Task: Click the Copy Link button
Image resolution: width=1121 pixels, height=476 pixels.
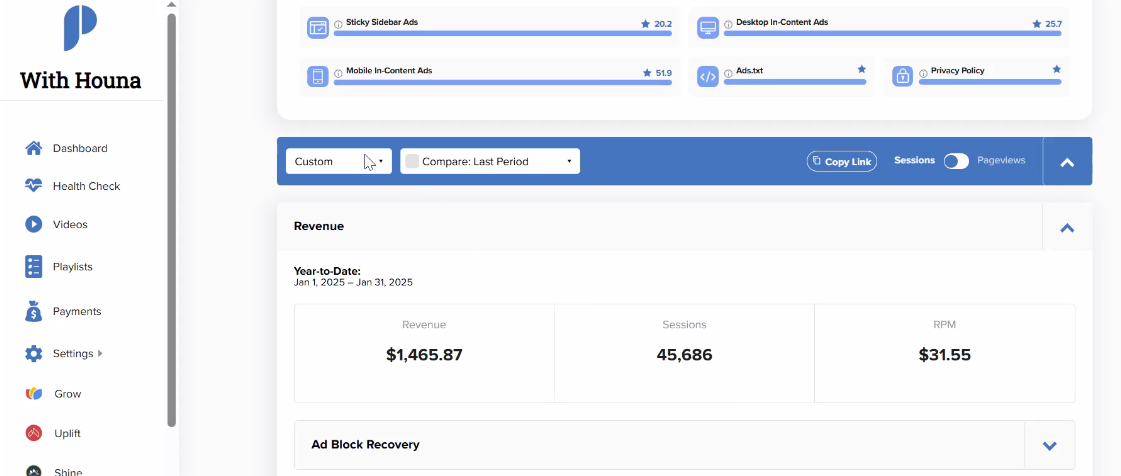Action: coord(841,162)
